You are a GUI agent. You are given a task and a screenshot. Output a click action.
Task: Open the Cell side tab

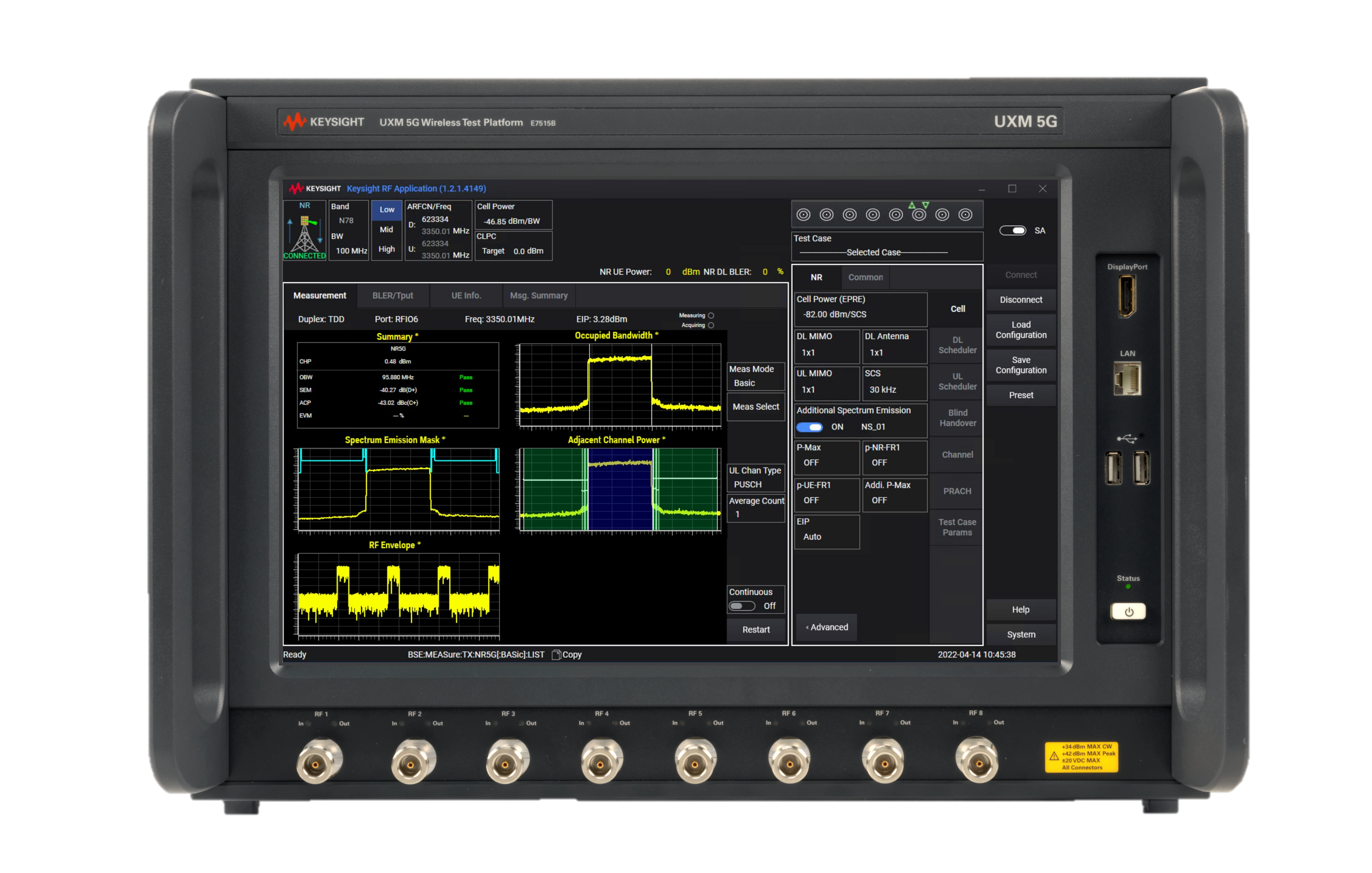[x=957, y=309]
